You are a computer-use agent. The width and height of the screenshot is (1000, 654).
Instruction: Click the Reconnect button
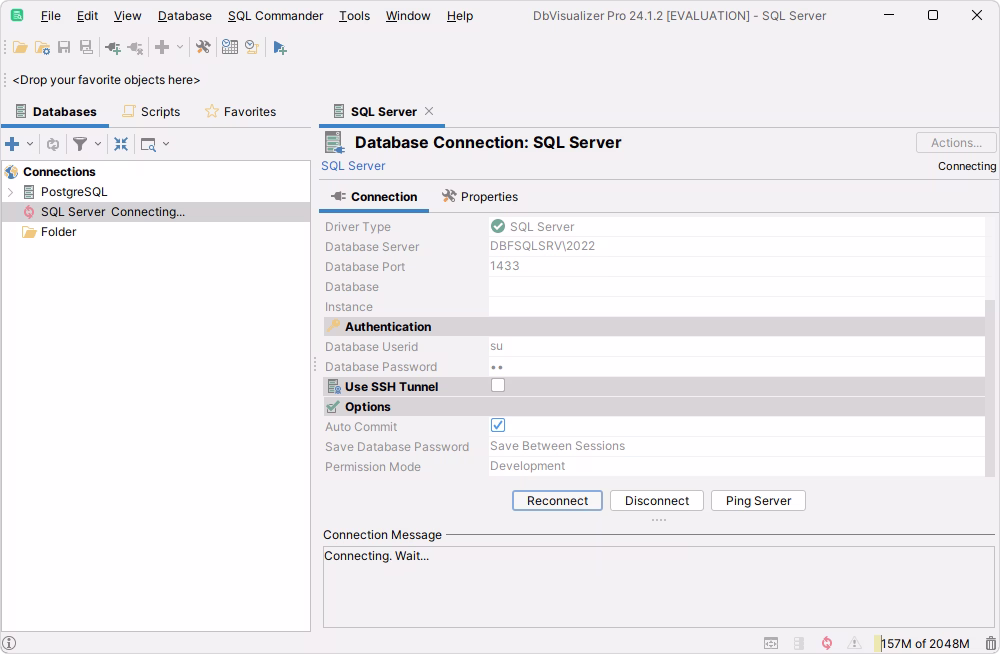557,501
